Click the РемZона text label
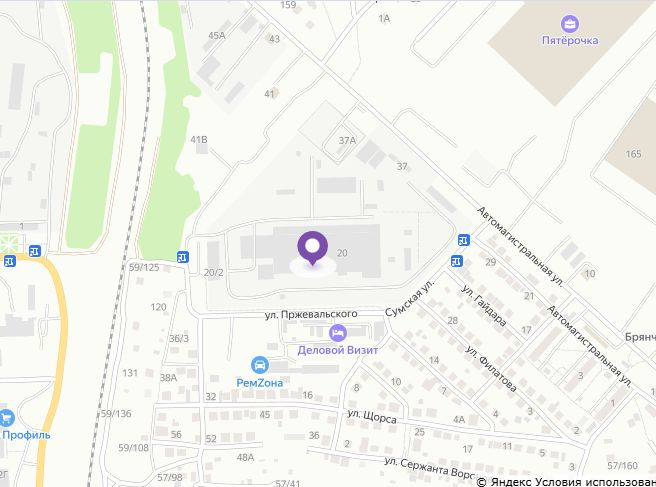The height and width of the screenshot is (487, 656). [260, 382]
